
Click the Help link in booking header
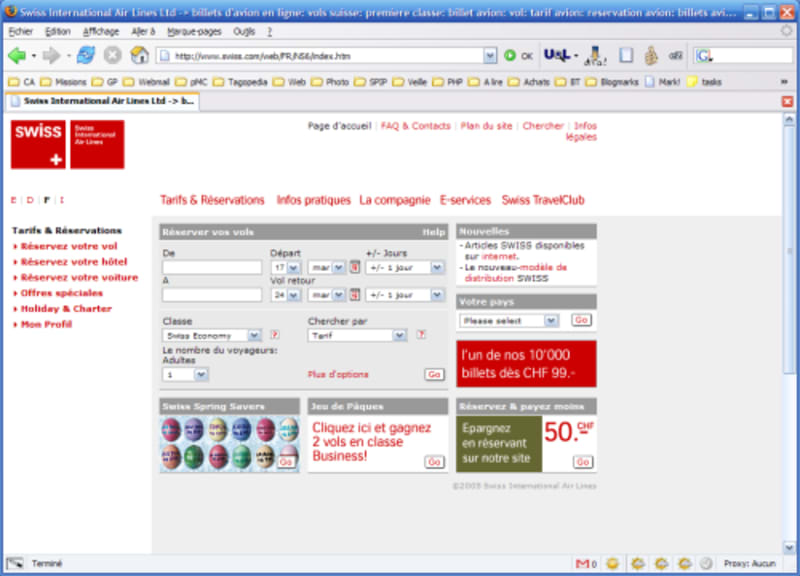[x=433, y=232]
